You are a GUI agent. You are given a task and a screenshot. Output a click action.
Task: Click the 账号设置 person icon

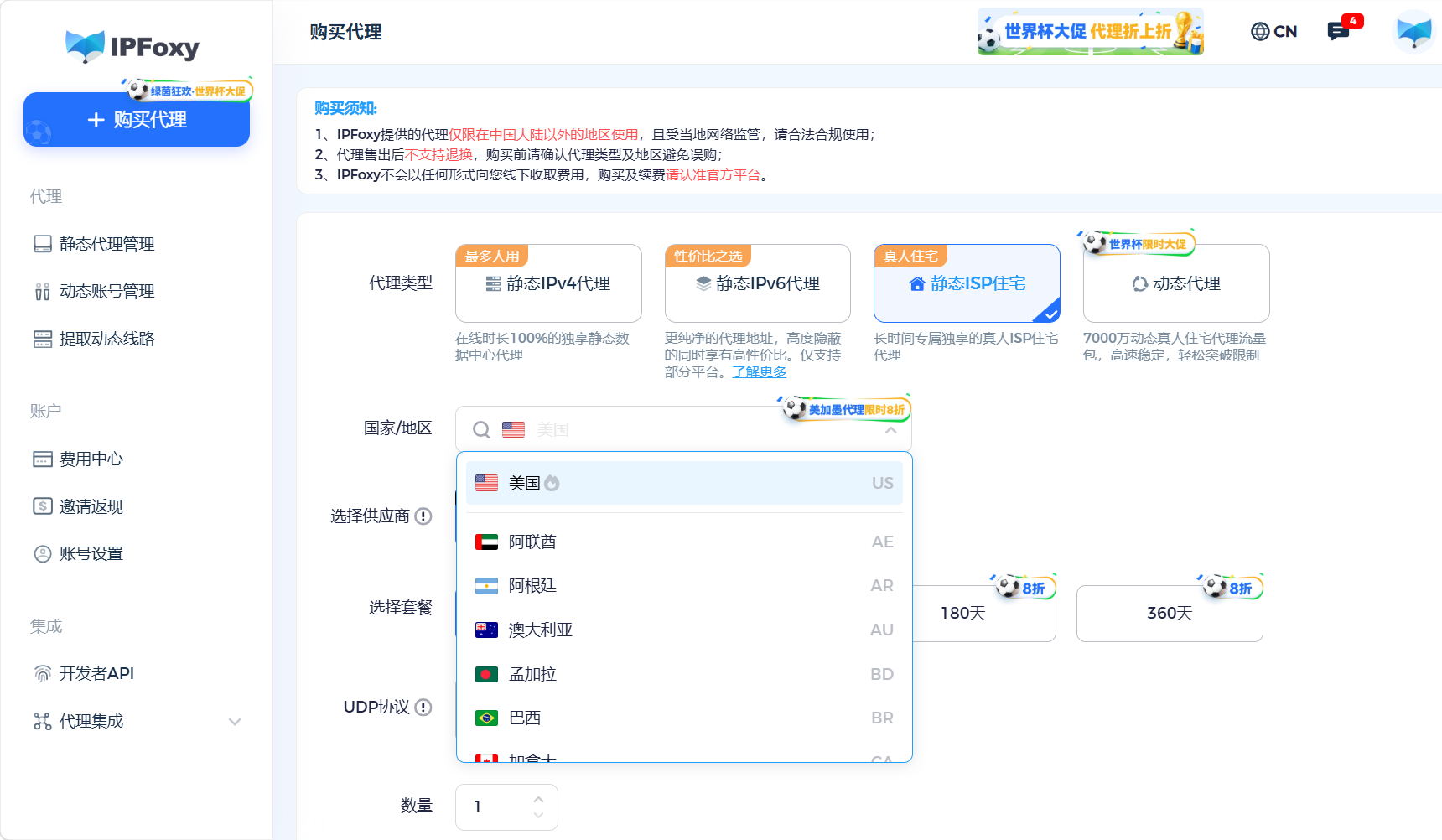(43, 553)
